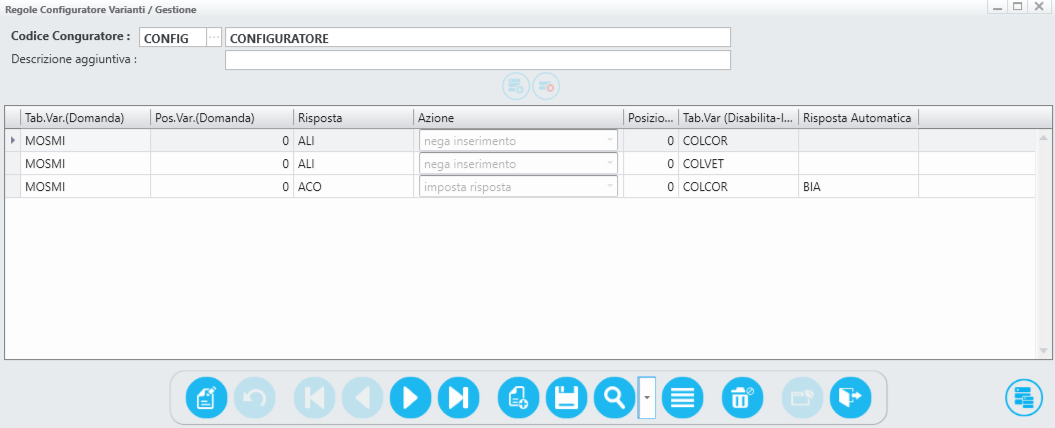
Task: Select the COLCOR cell in the BIA row
Action: (738, 186)
